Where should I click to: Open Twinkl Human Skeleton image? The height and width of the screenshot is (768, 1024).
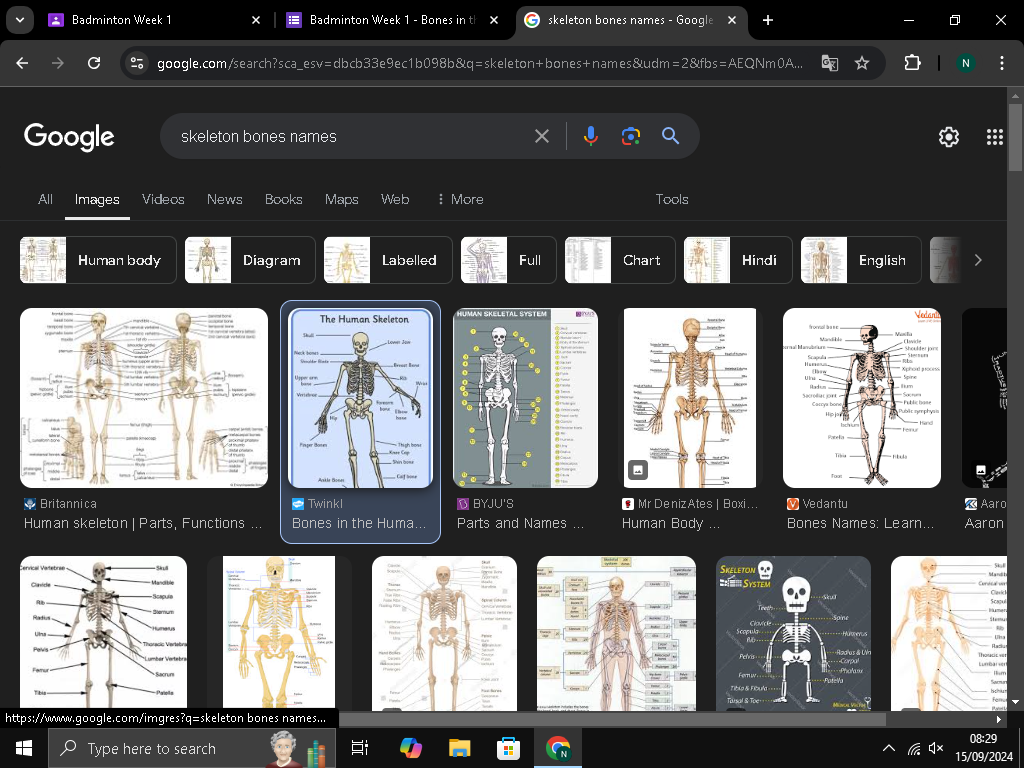point(360,398)
